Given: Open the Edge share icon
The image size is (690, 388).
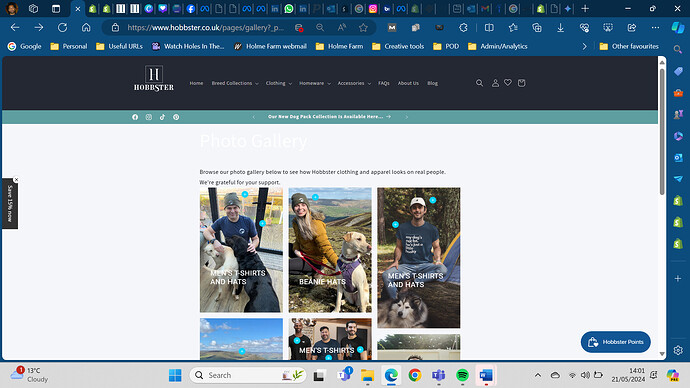Looking at the screenshot, I should pyautogui.click(x=632, y=27).
